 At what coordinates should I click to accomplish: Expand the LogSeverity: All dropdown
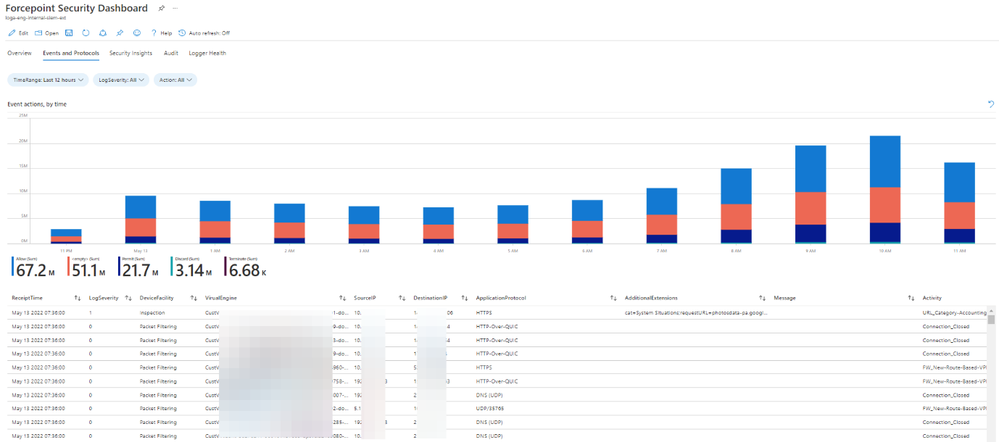tap(120, 80)
